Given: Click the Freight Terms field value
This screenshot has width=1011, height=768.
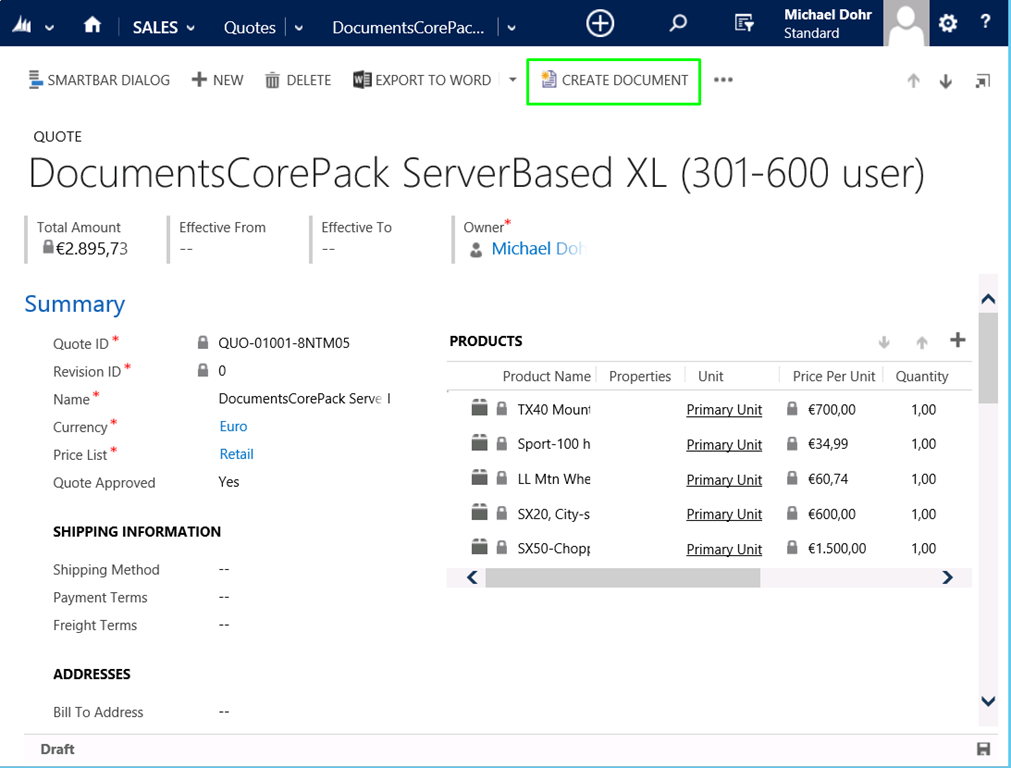Looking at the screenshot, I should click(224, 625).
